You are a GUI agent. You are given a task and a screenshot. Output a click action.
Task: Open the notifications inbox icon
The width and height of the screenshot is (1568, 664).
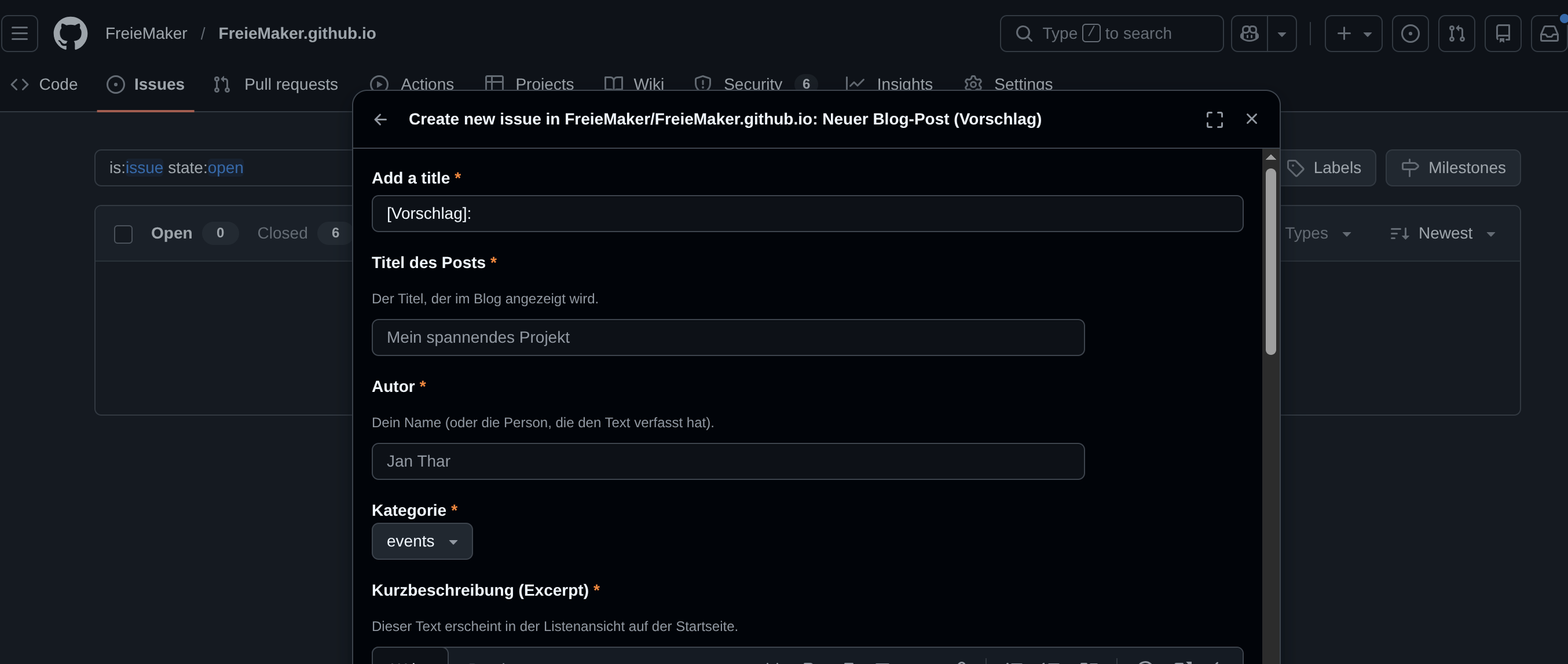click(x=1548, y=34)
